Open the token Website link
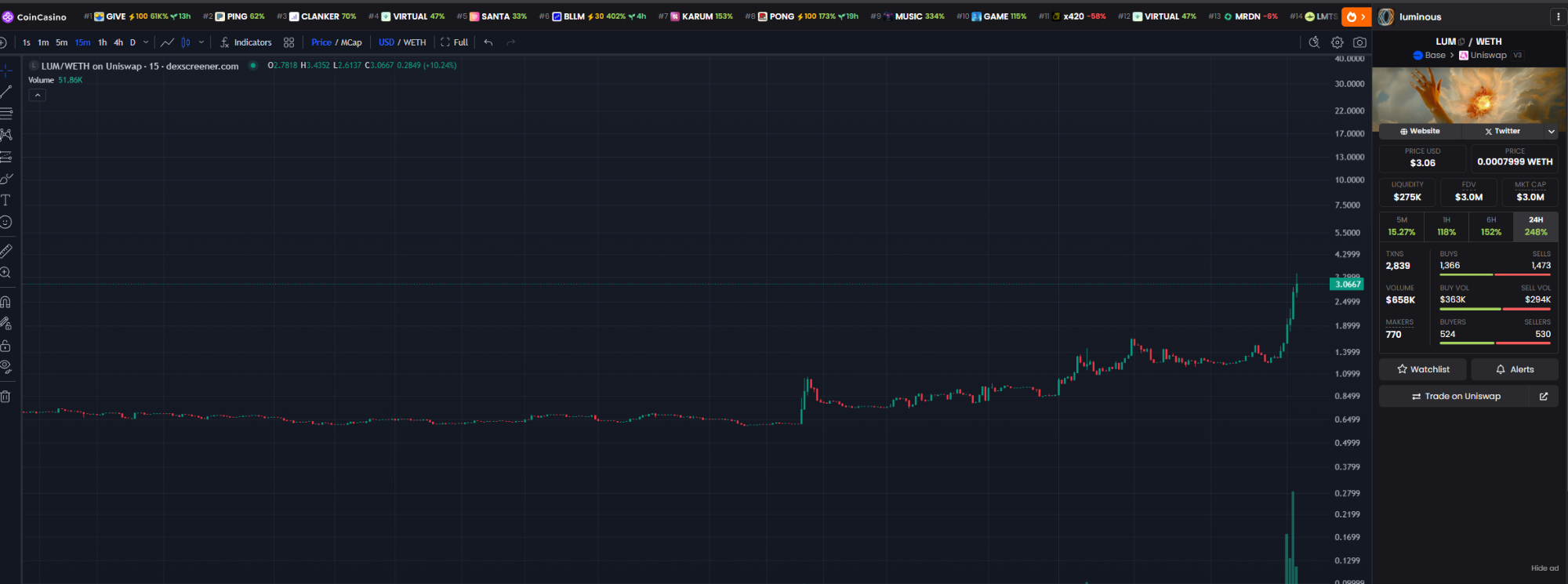The height and width of the screenshot is (584, 1568). pyautogui.click(x=1420, y=132)
